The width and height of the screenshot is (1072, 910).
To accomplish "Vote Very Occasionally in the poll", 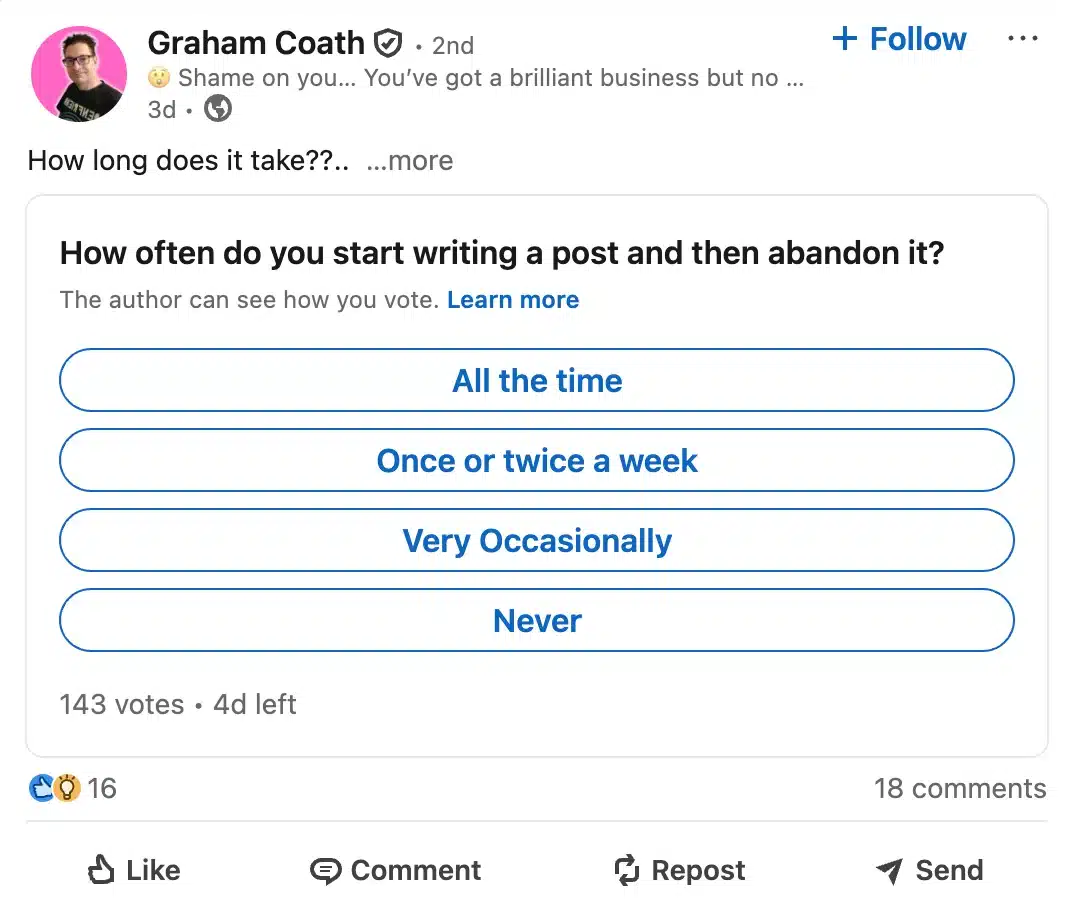I will click(x=536, y=540).
